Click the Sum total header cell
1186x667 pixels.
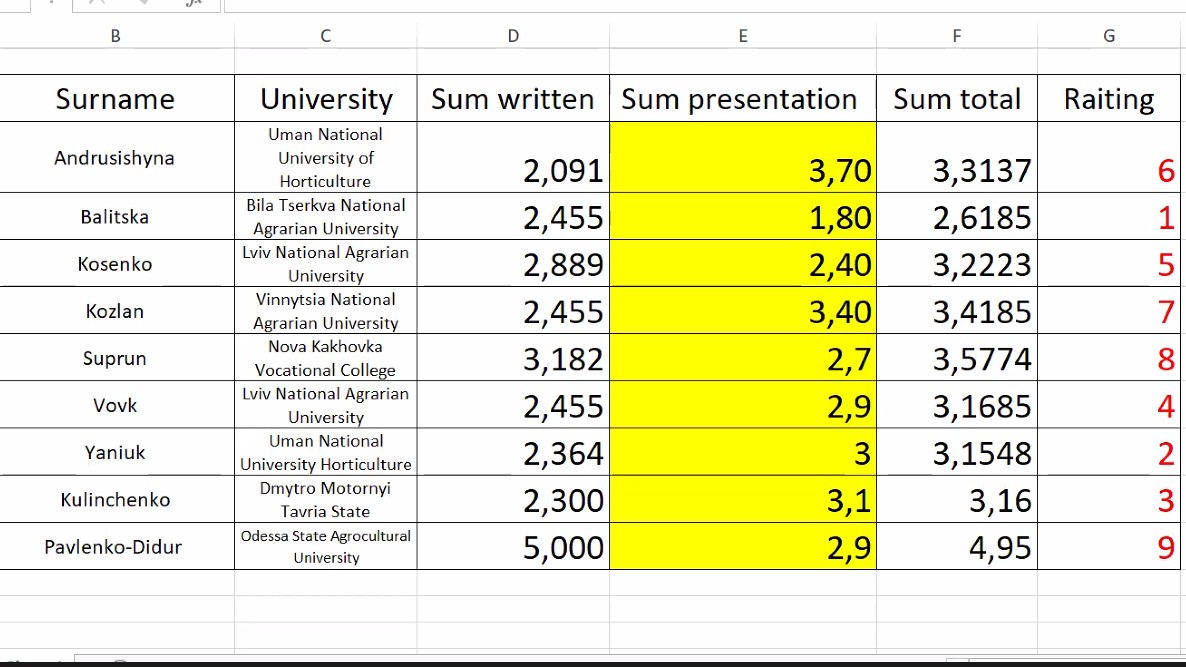coord(956,99)
